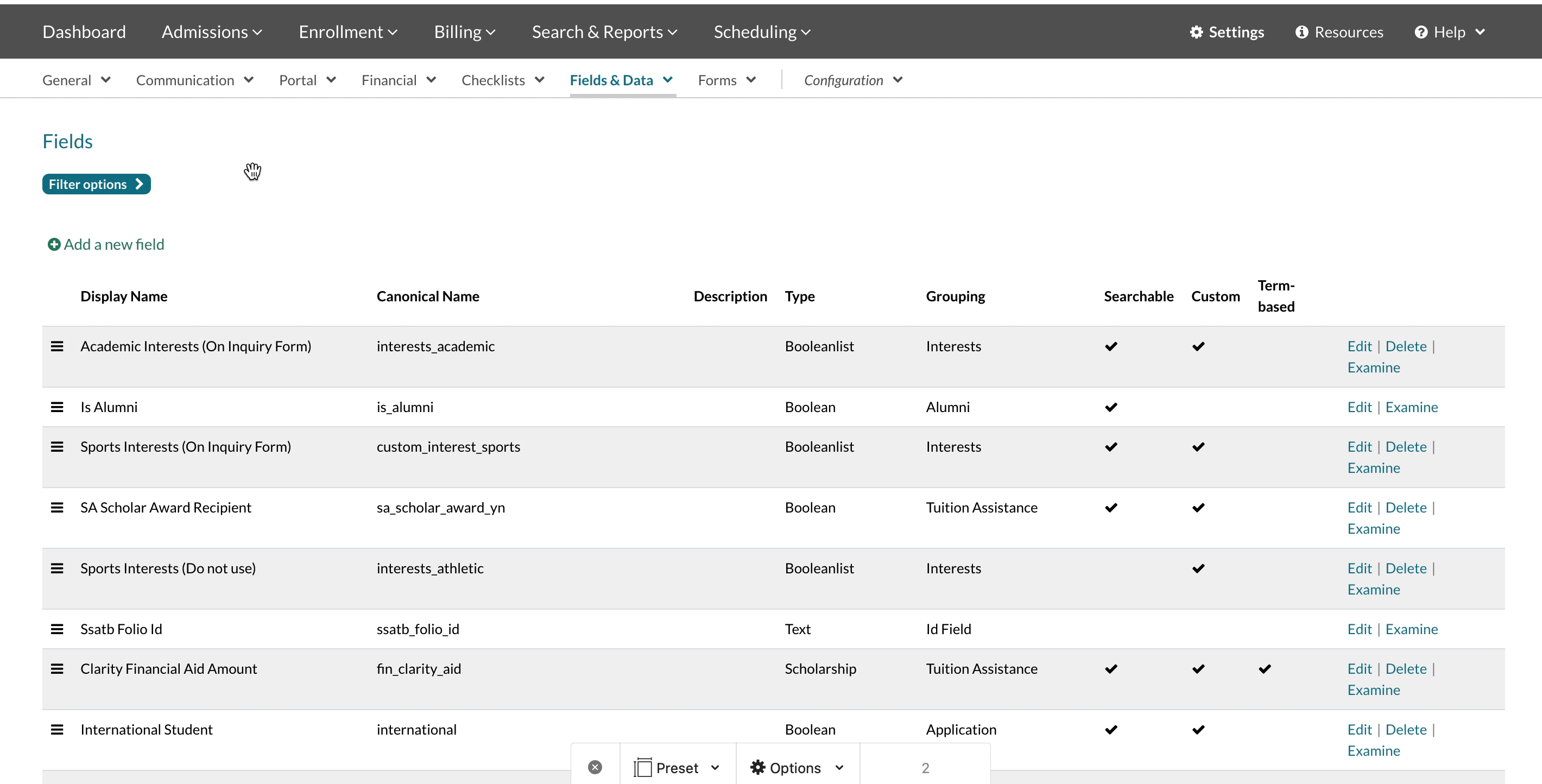Expand the Admissions dropdown menu
The height and width of the screenshot is (784, 1542).
point(211,33)
